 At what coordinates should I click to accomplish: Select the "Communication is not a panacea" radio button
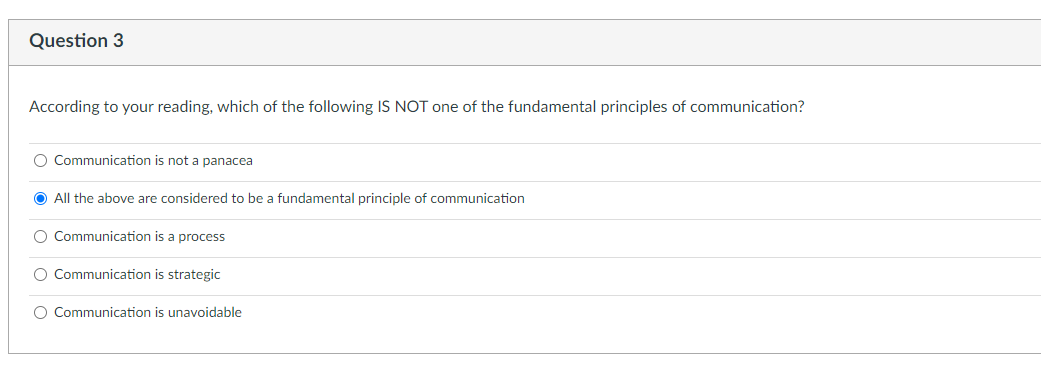(x=40, y=161)
